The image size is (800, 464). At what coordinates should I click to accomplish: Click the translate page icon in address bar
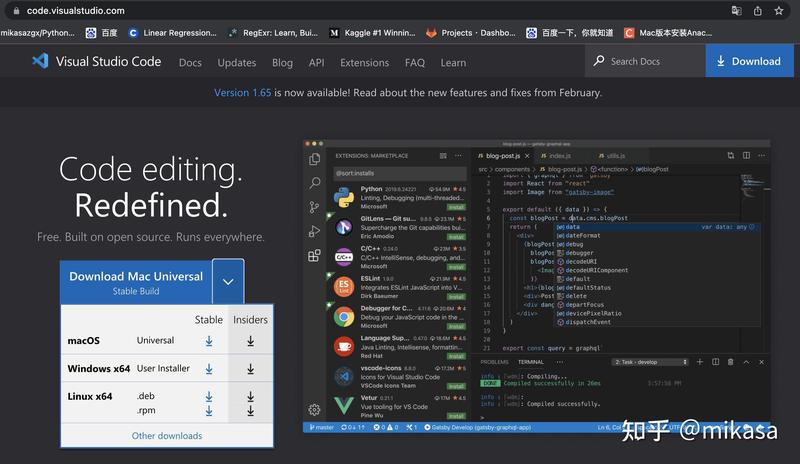736,11
